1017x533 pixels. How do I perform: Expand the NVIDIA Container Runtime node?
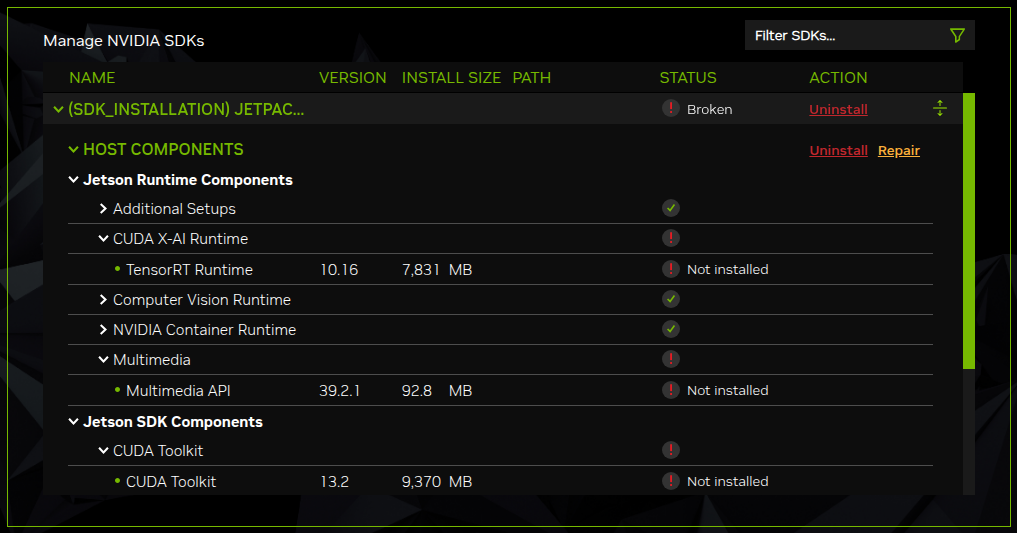click(103, 329)
